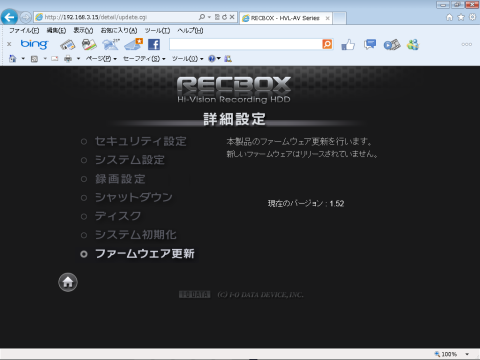Close the Bing toolbar with its X
This screenshot has width=480, height=360.
9,44
